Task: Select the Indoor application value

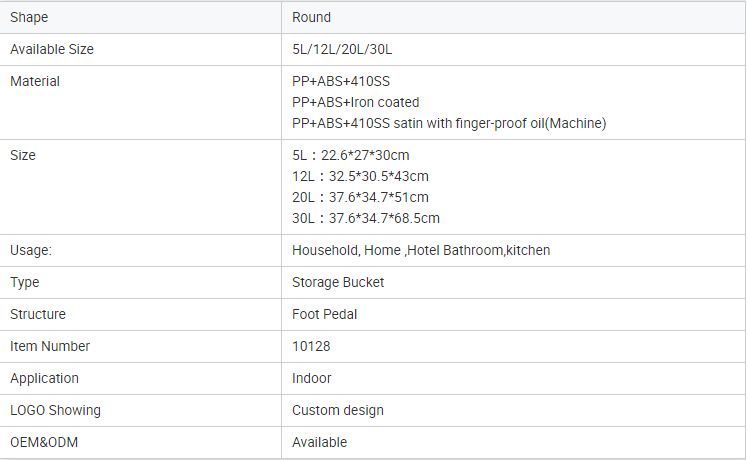Action: [311, 378]
